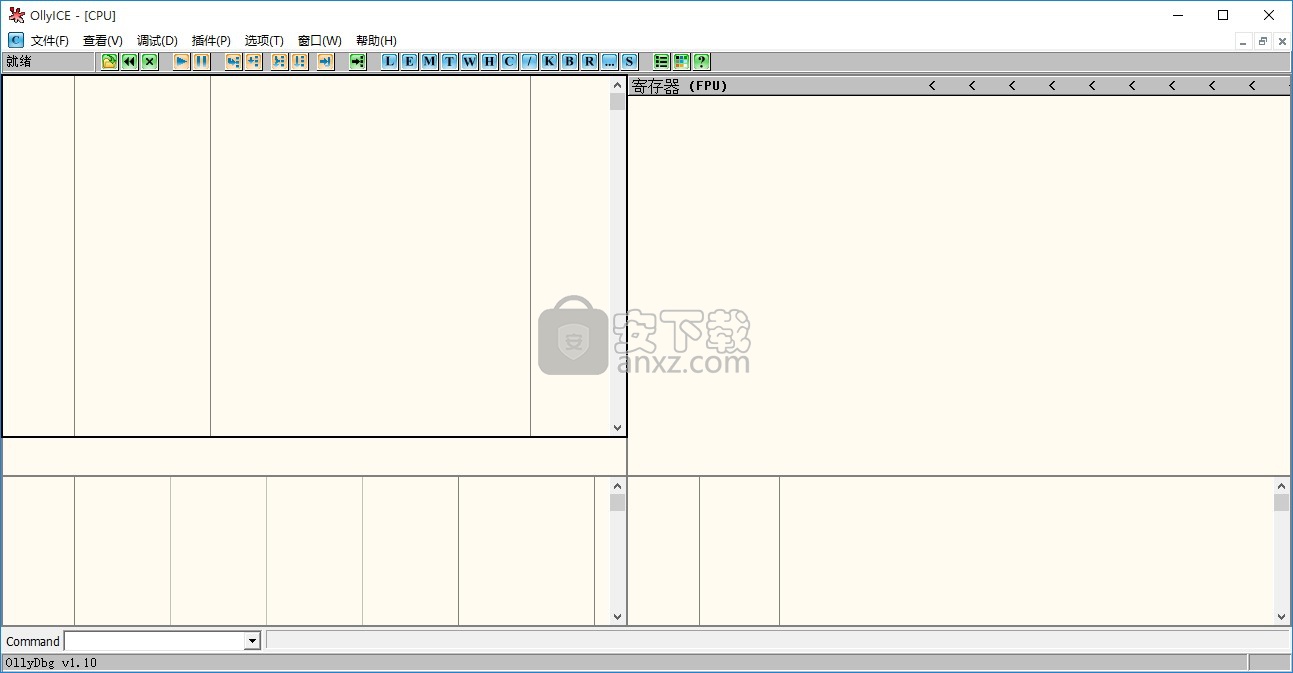
Task: Click the OllyDbg v1.10 status bar text
Action: point(51,663)
